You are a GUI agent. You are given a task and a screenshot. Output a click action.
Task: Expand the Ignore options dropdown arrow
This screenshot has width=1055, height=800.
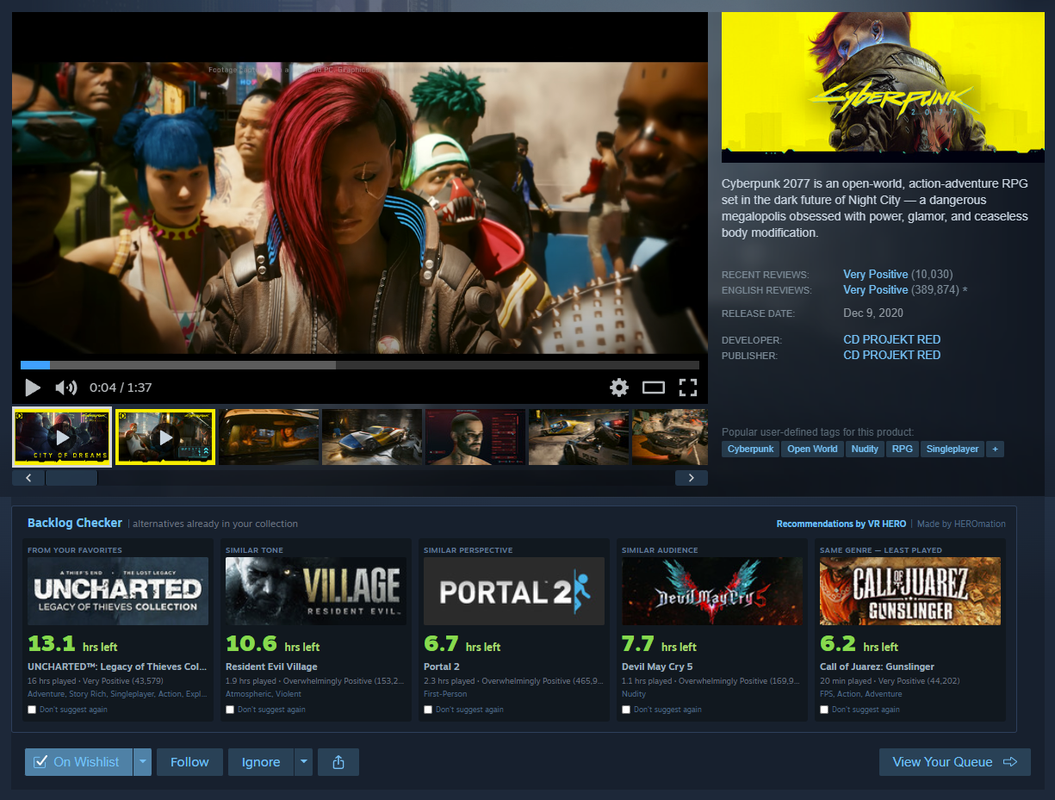click(303, 762)
